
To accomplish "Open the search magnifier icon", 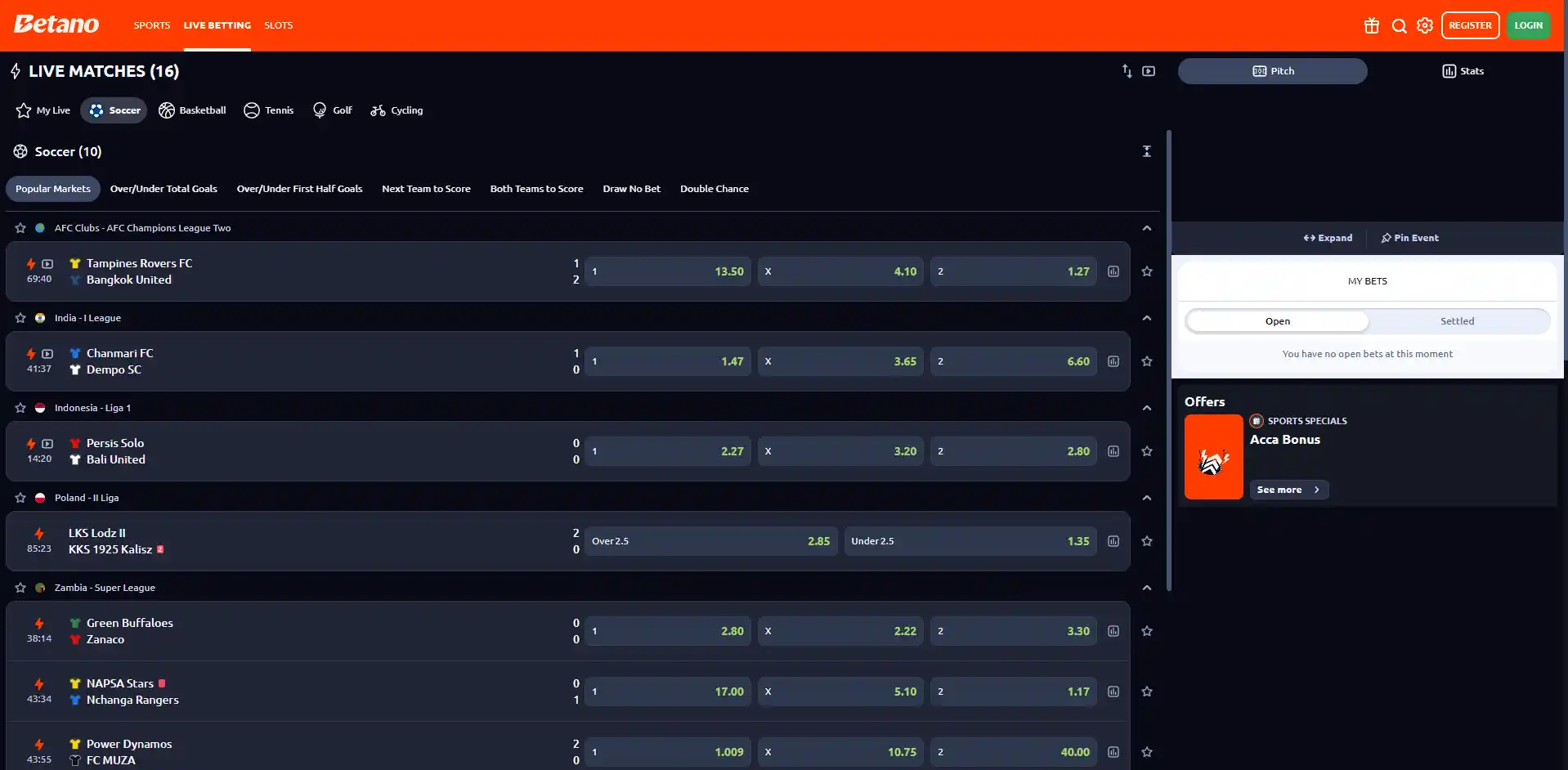I will 1399,25.
